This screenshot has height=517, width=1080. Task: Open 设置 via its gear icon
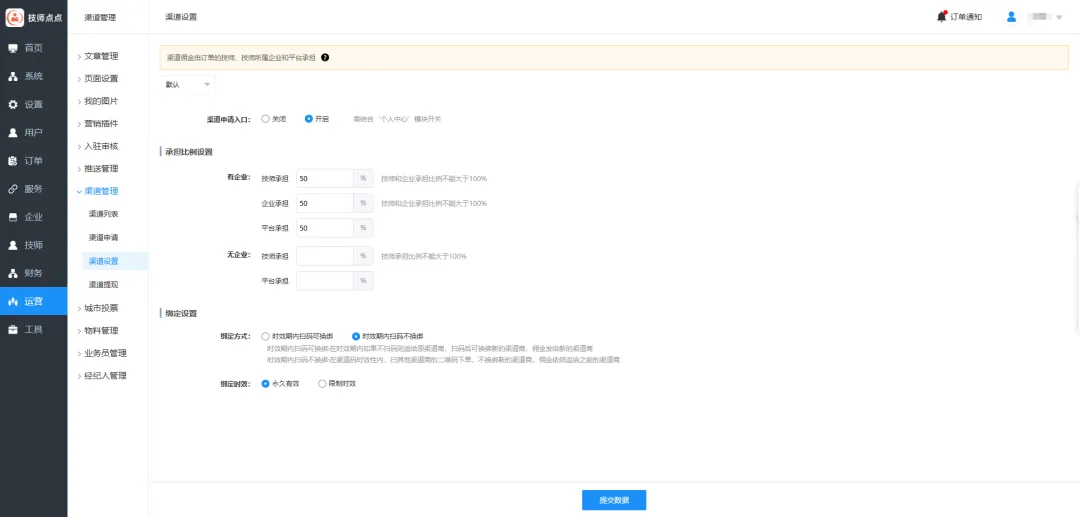[x=13, y=104]
